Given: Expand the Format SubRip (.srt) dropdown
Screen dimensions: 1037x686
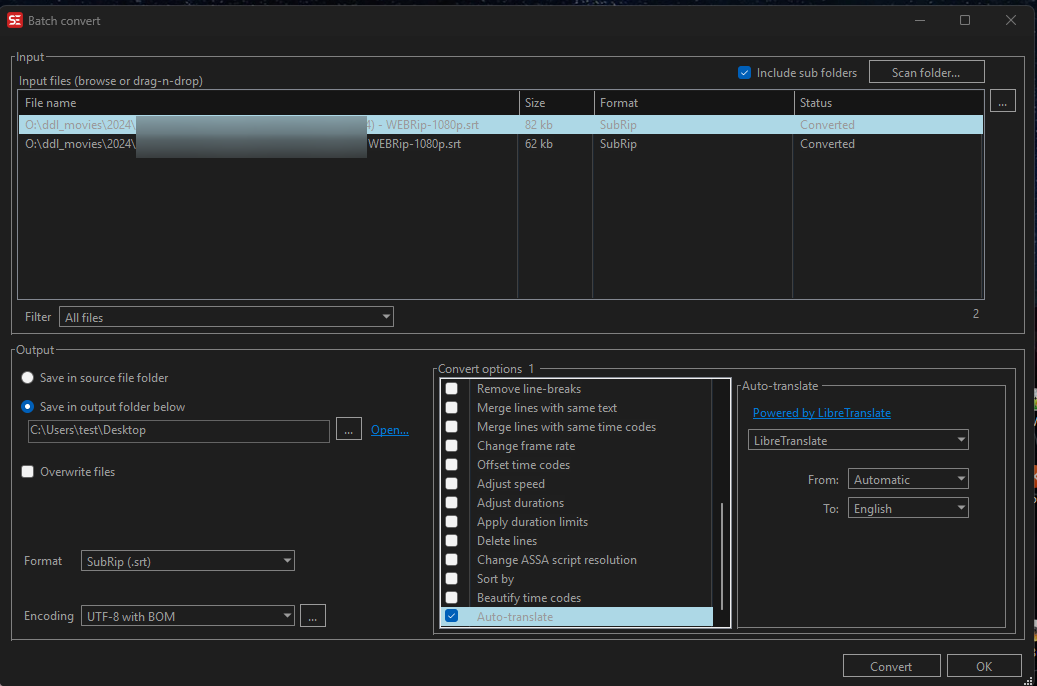Looking at the screenshot, I should coord(188,561).
